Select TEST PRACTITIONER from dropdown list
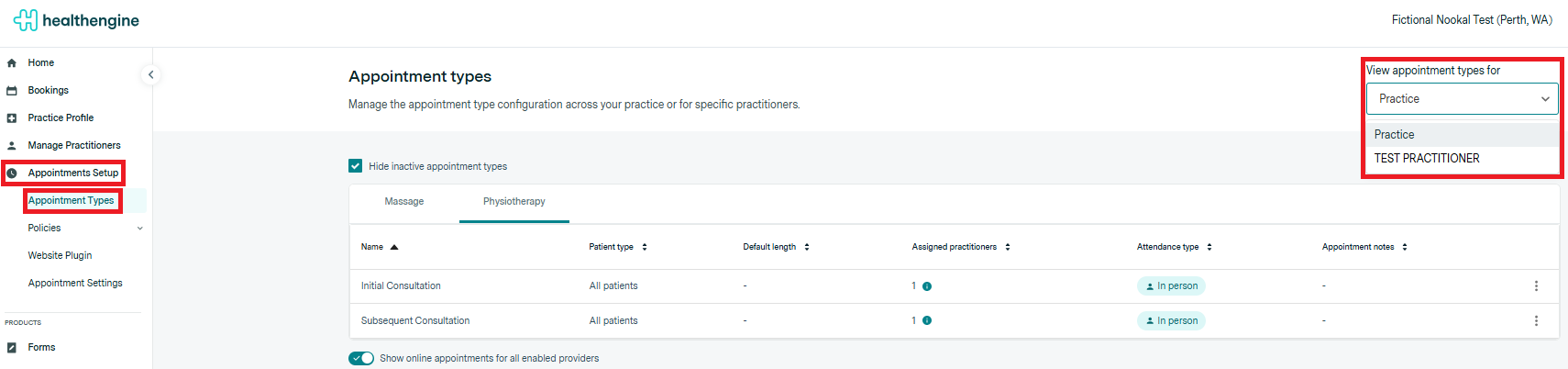This screenshot has width=1568, height=369. pos(1427,159)
